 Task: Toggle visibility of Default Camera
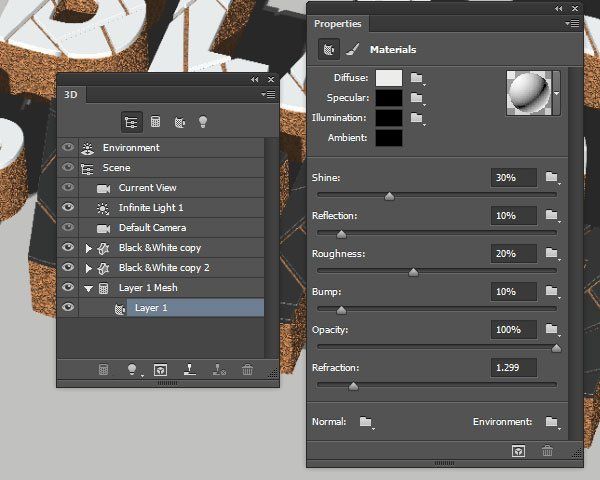[68, 227]
